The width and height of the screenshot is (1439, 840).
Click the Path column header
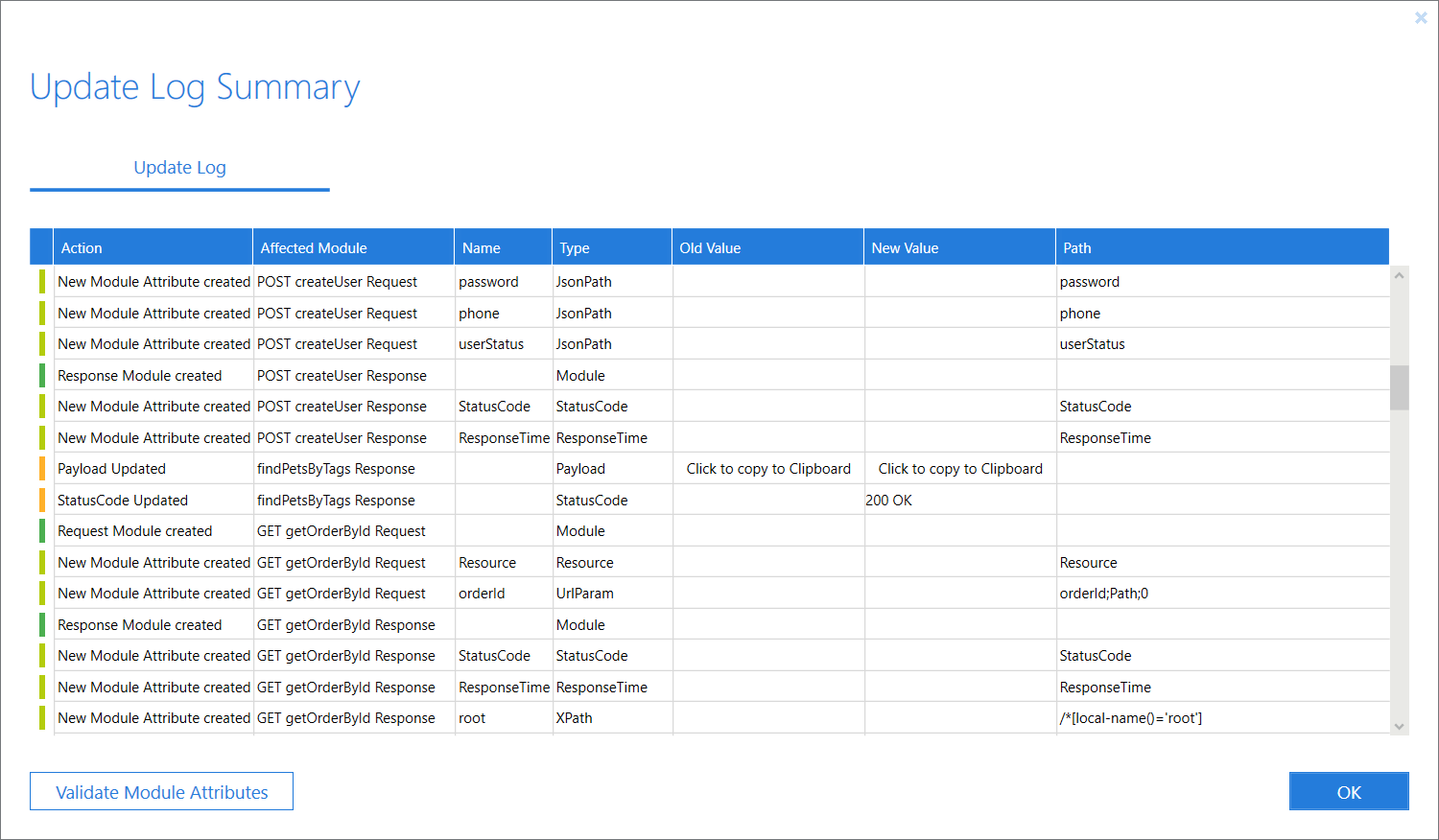tap(1077, 247)
